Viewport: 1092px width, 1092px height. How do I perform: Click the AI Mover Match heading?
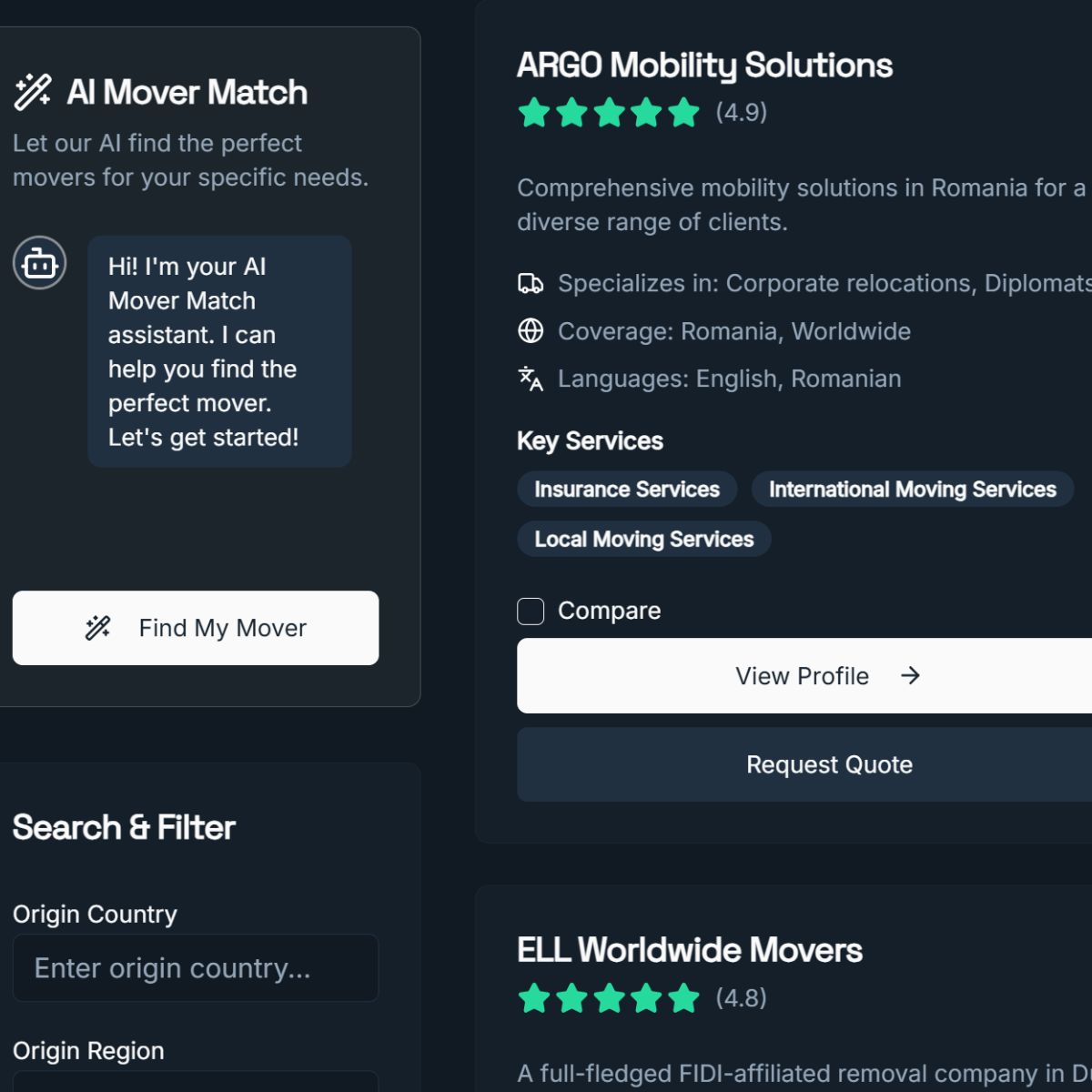[x=187, y=92]
